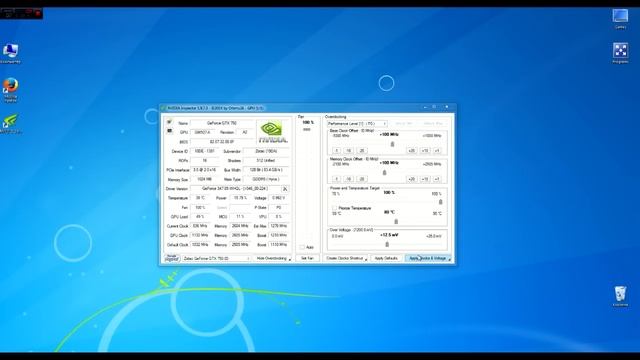
Task: Click the GeForce GTX 750 Name field
Action: pos(222,123)
